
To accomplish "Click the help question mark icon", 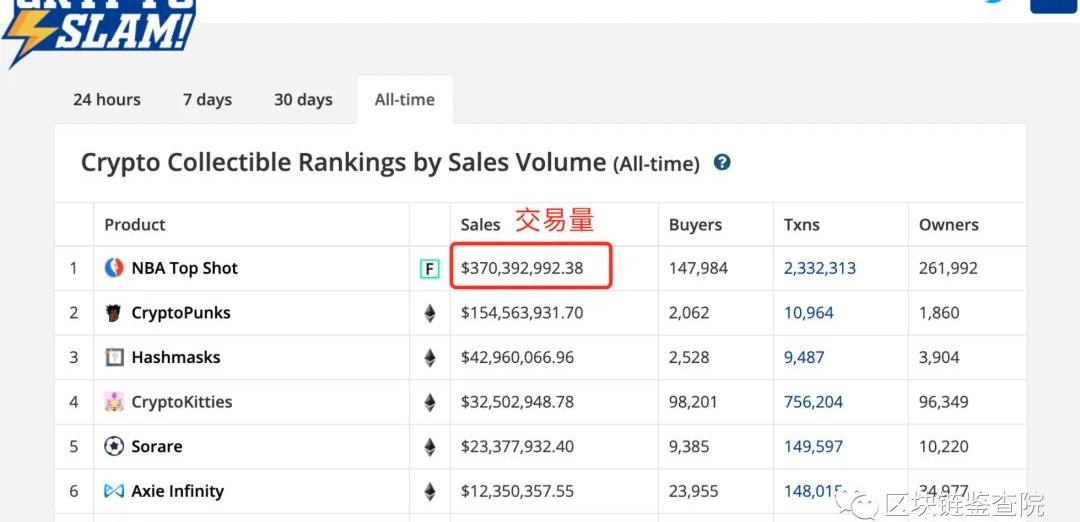I will [722, 163].
